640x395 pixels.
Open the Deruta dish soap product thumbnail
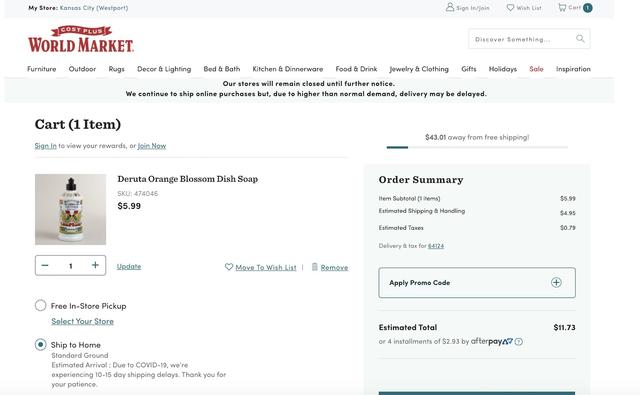point(70,209)
